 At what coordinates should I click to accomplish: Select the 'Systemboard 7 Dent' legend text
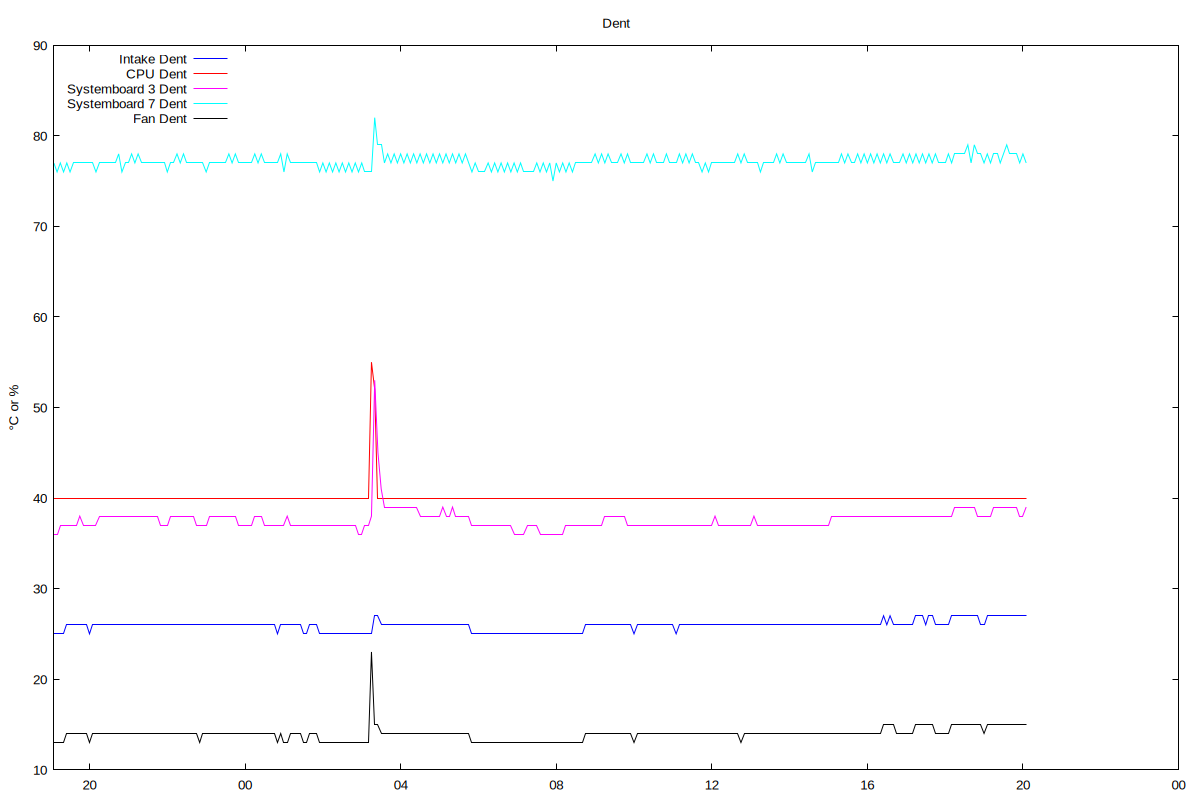coord(127,104)
